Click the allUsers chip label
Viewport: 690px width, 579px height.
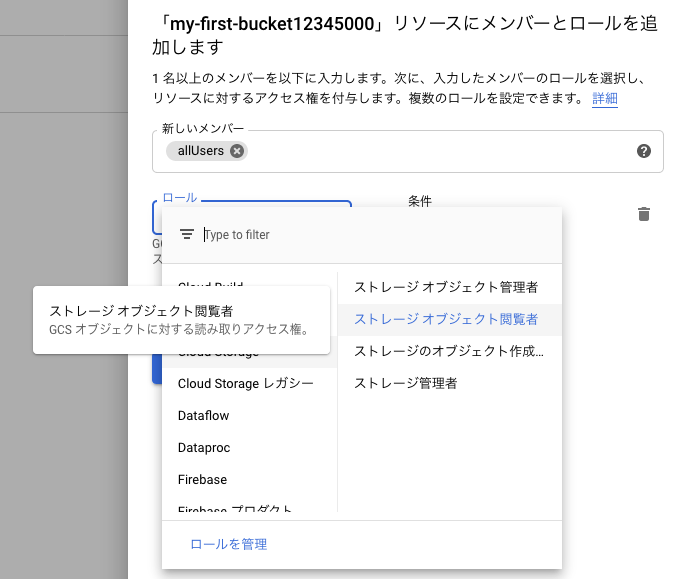click(201, 151)
